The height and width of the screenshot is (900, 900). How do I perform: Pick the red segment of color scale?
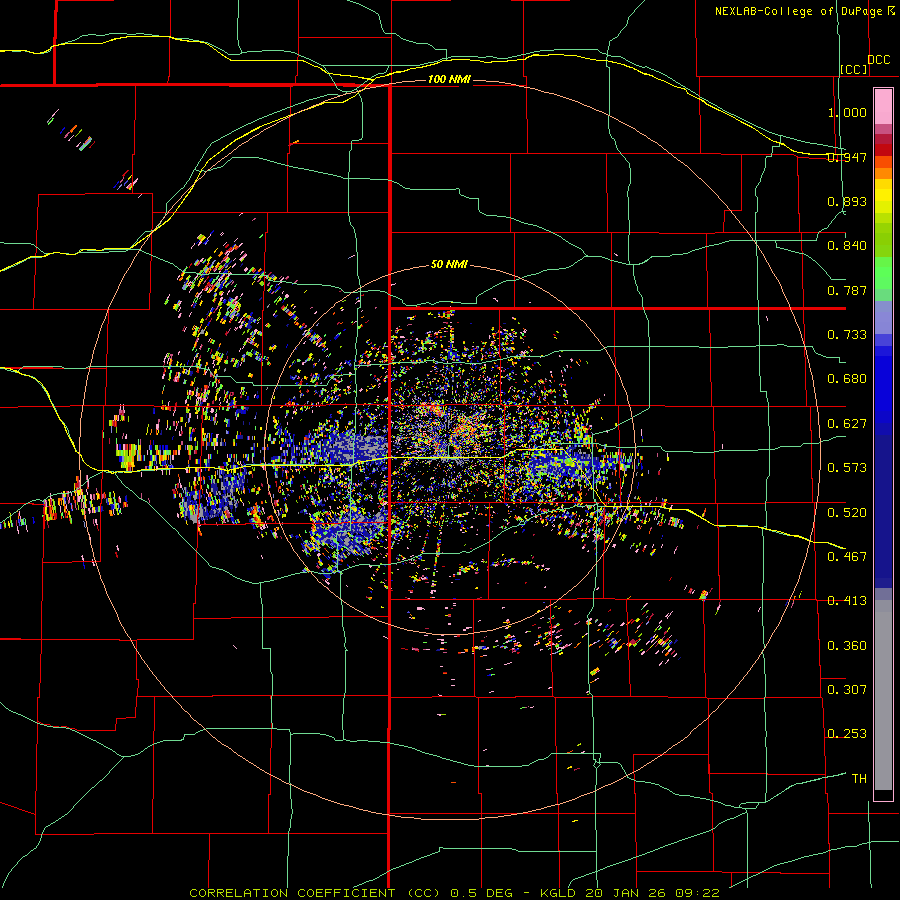click(x=883, y=150)
